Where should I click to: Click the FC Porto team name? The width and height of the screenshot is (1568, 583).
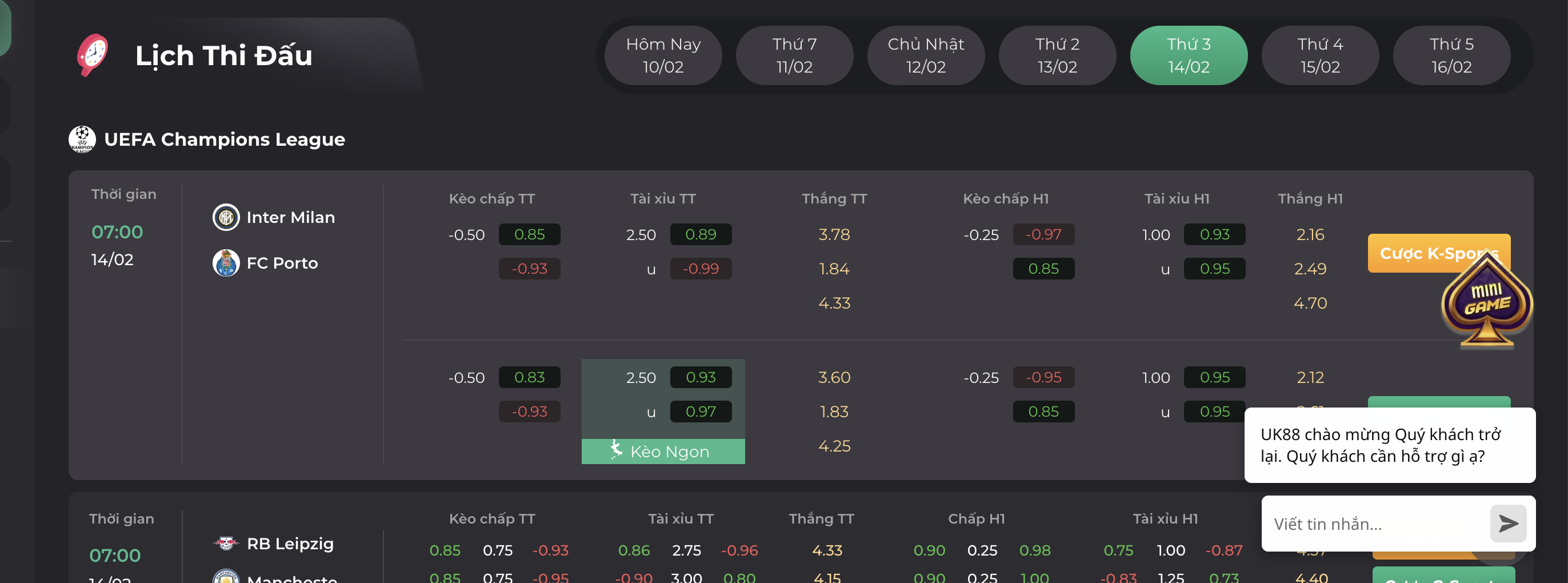282,263
